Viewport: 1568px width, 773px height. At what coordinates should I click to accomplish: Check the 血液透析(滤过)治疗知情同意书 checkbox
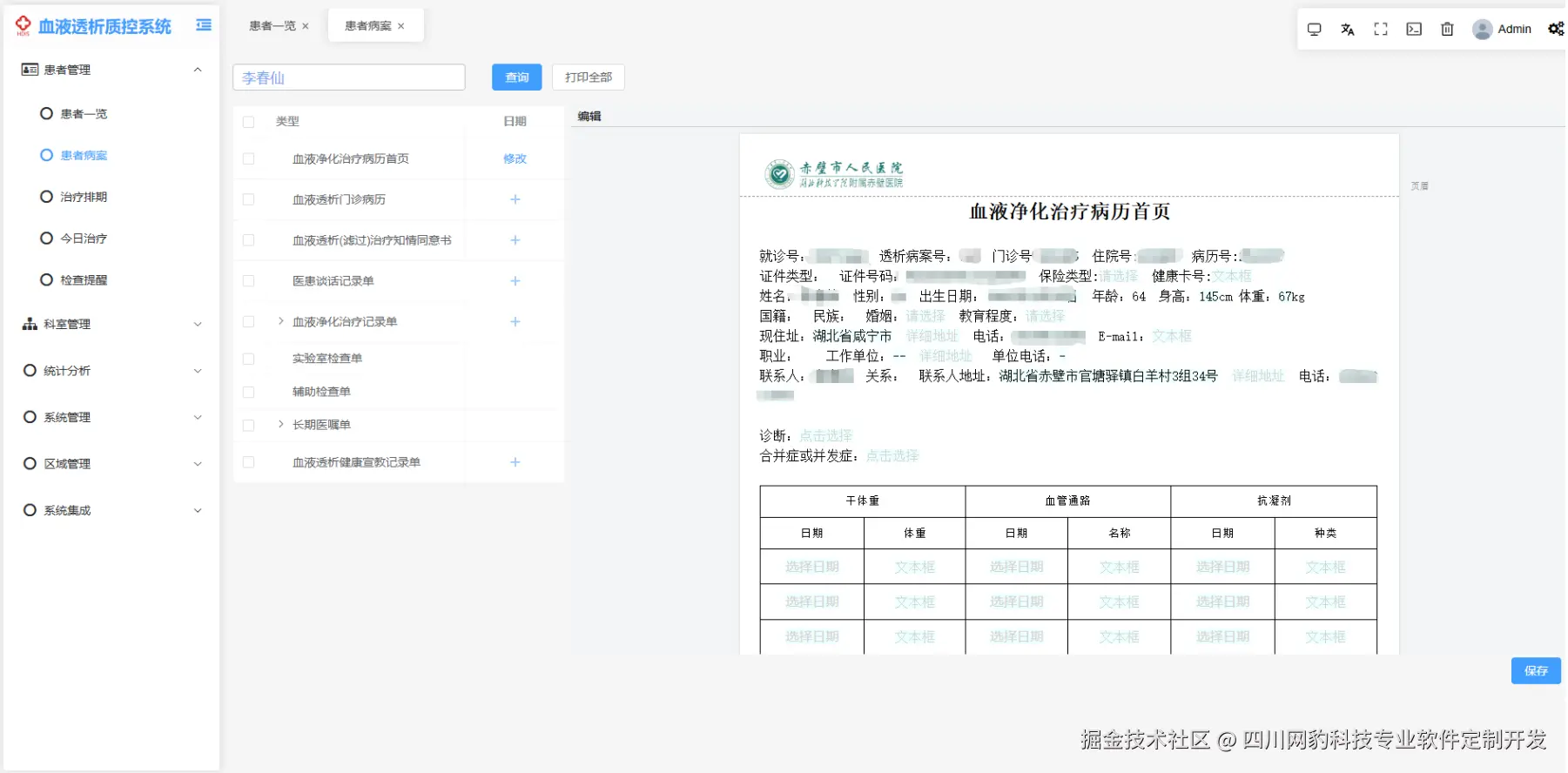click(x=248, y=240)
